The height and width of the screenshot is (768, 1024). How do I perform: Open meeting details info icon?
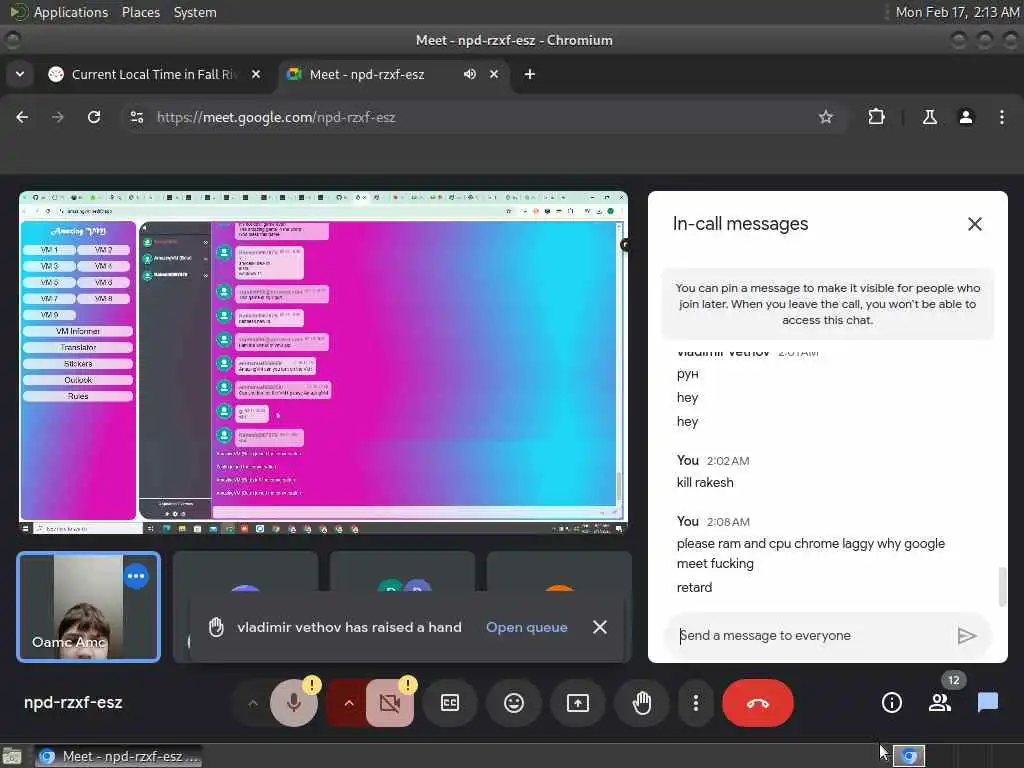pyautogui.click(x=891, y=703)
